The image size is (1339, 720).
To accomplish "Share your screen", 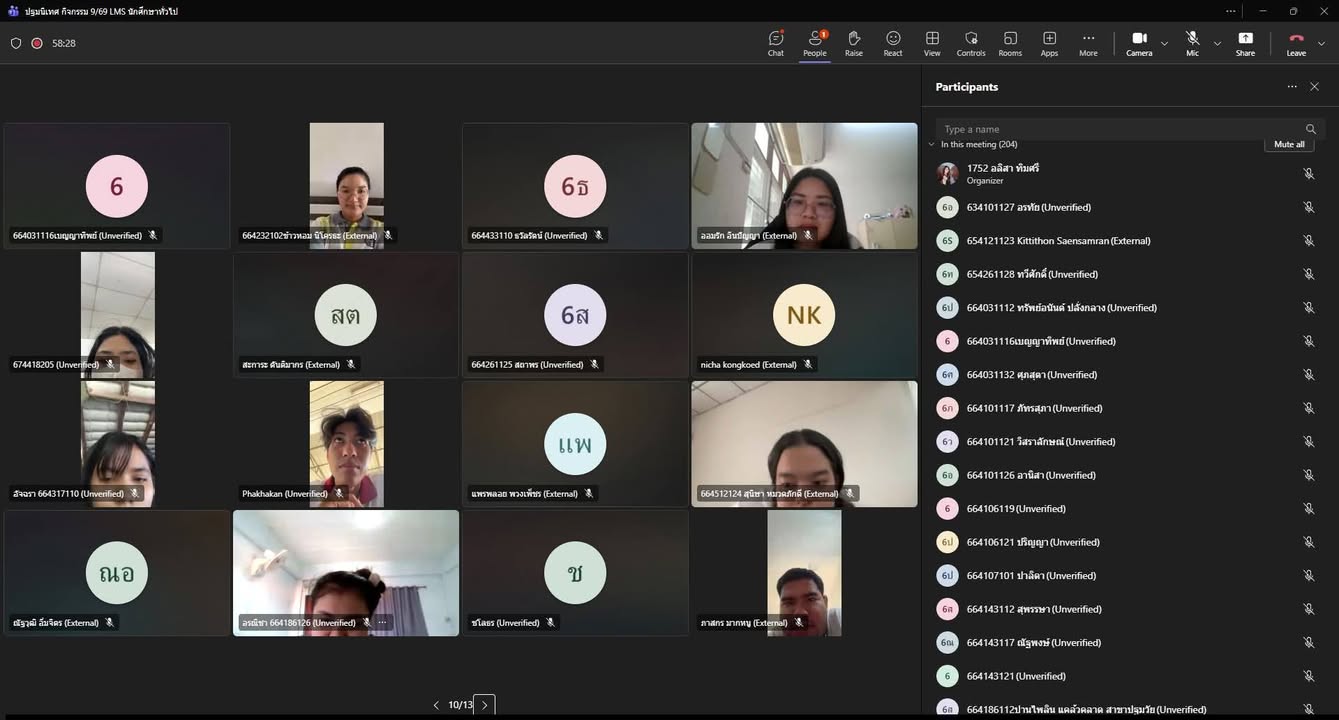I will pos(1245,43).
